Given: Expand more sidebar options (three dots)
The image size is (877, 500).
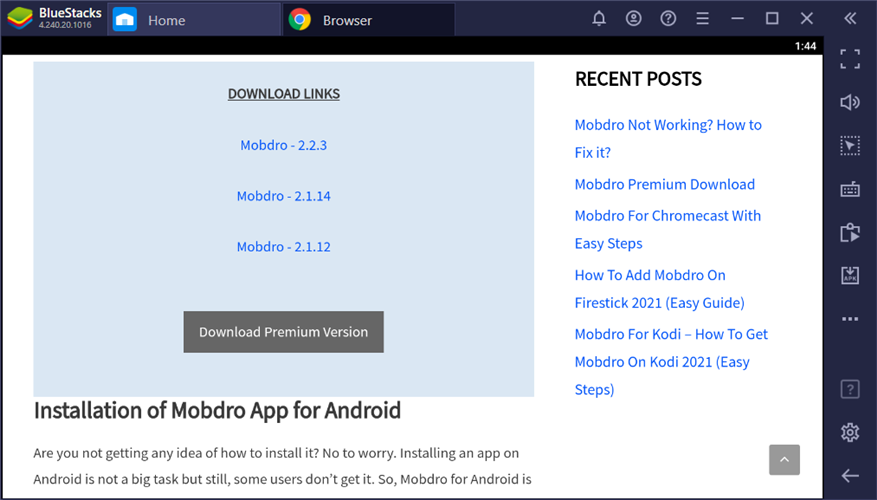Looking at the screenshot, I should pyautogui.click(x=850, y=319).
